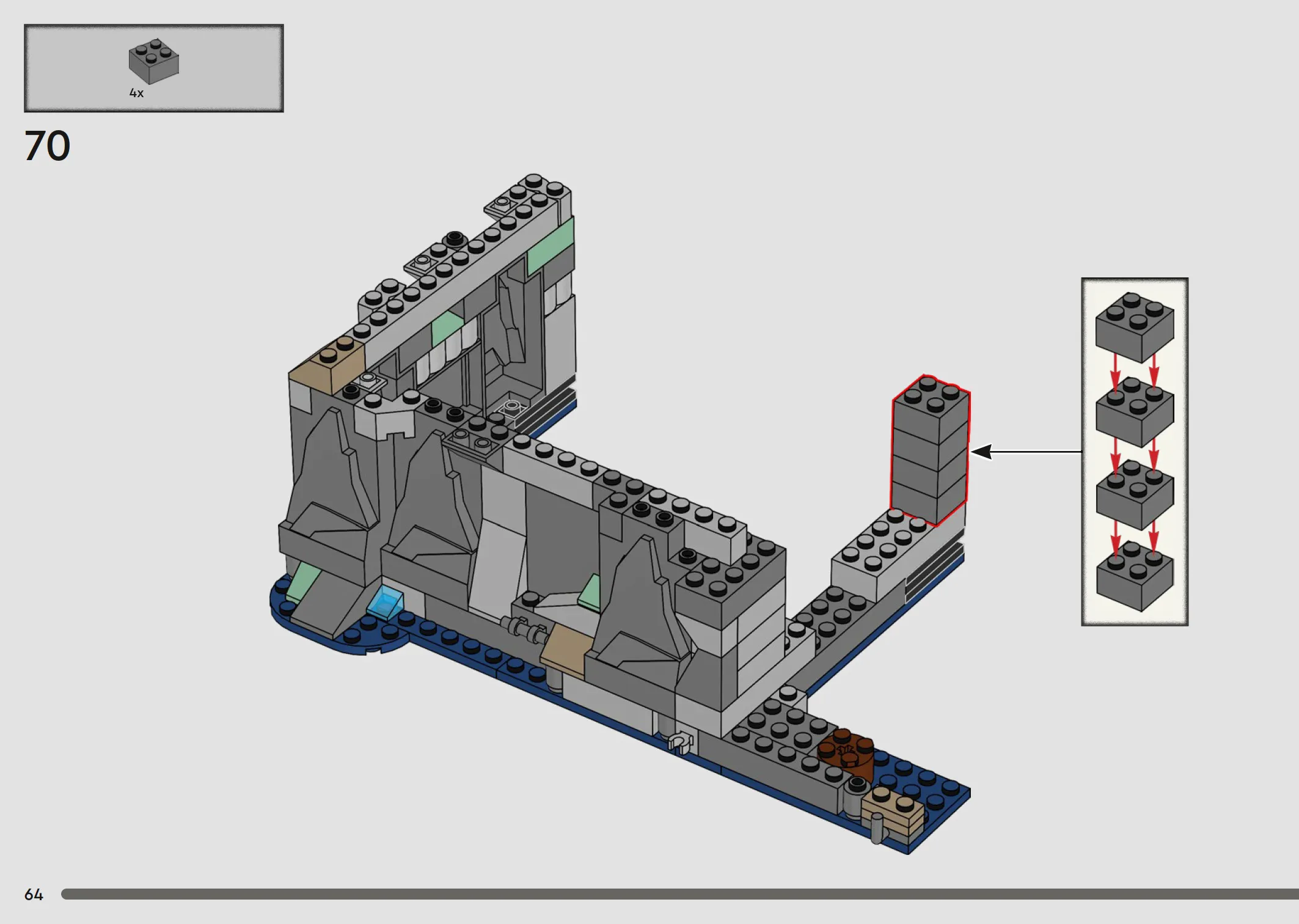Select the gray 2x2 brick in parts box

tap(154, 61)
